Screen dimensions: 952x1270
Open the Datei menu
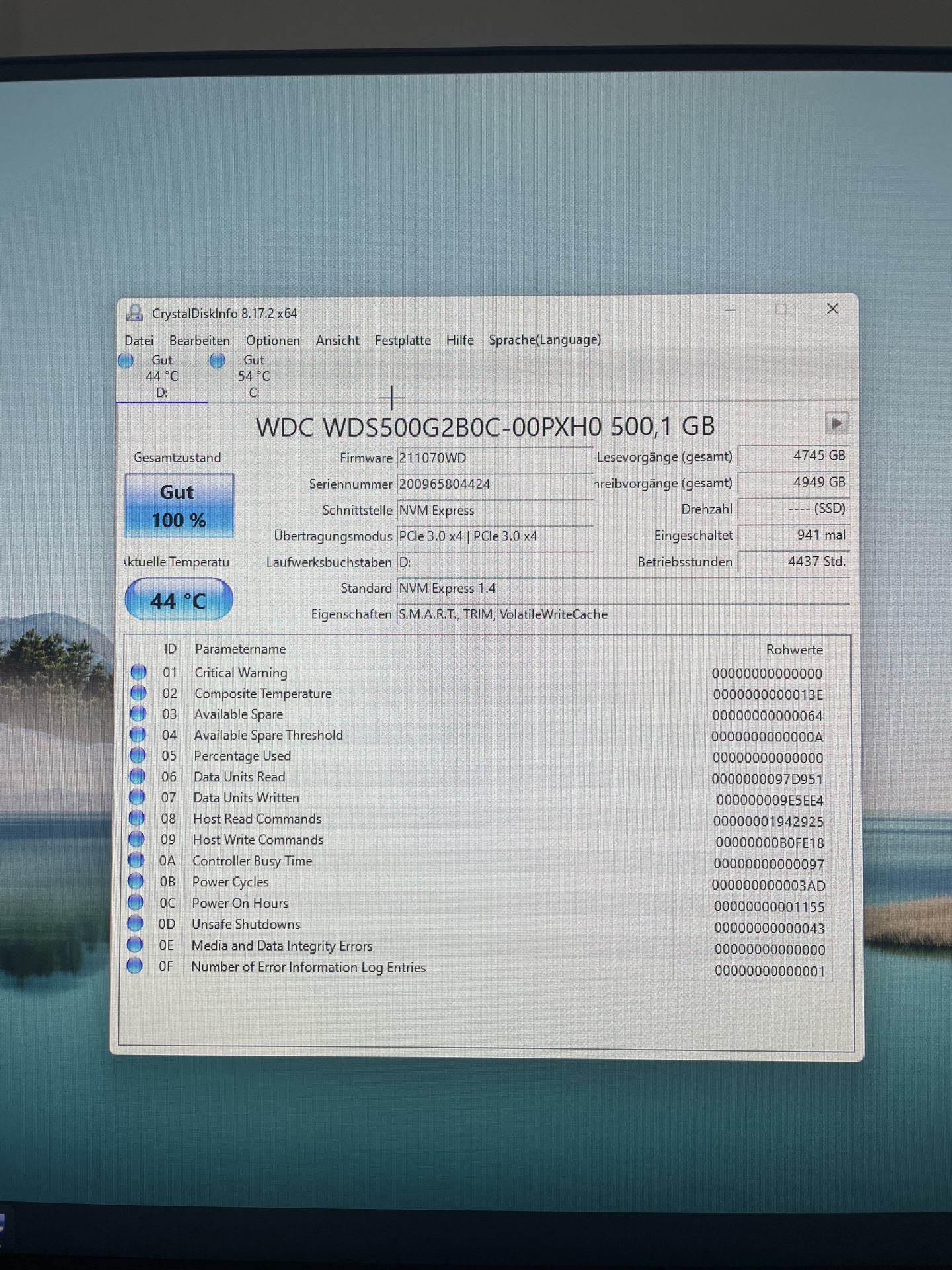click(139, 340)
